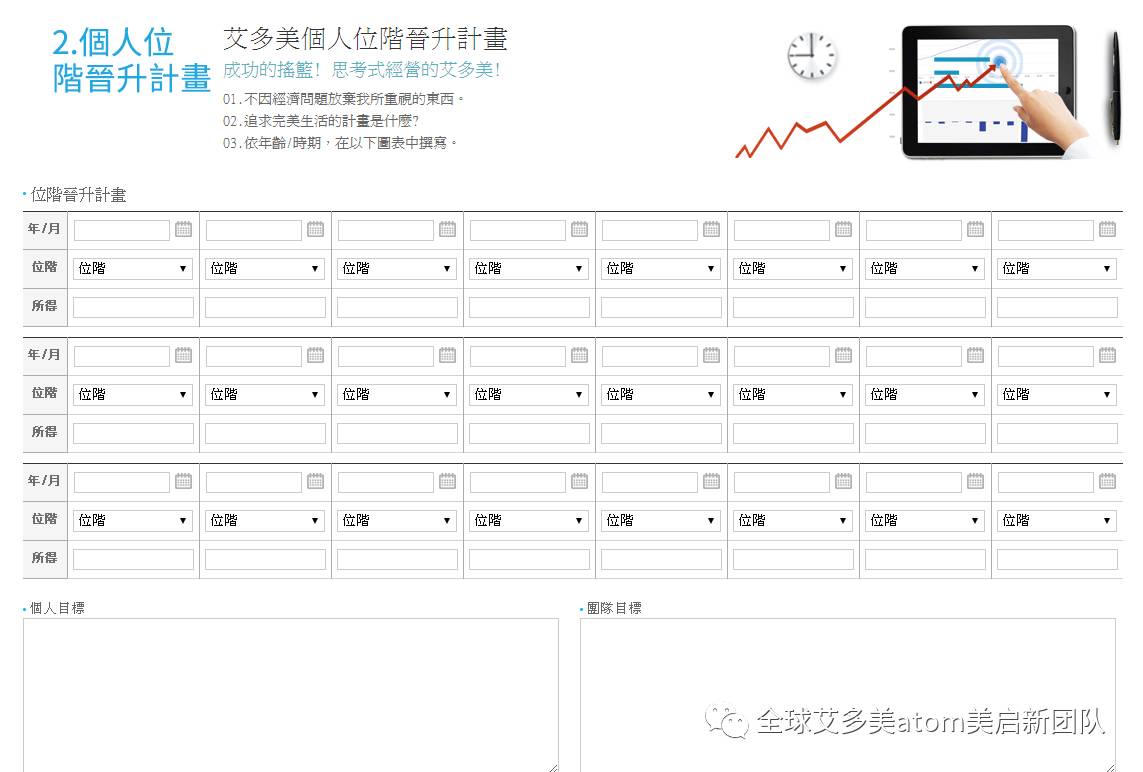This screenshot has height=772, width=1143.
Task: Expand 位階 dropdown in first table, column 1
Action: (x=133, y=268)
